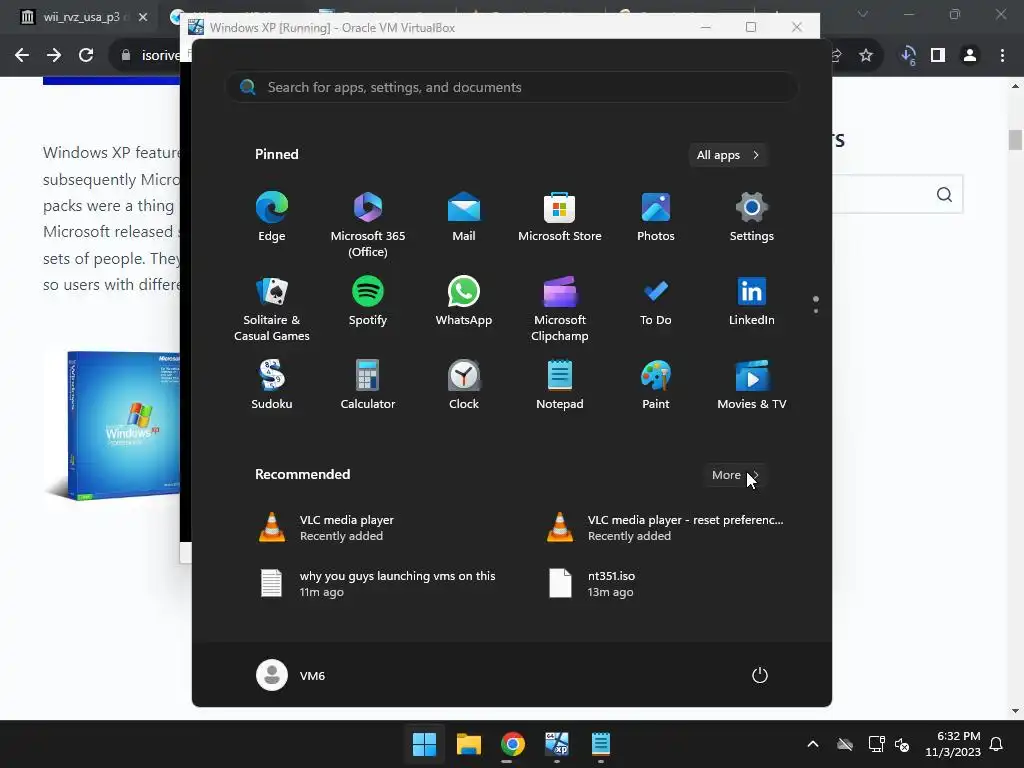Open Paint app
The width and height of the screenshot is (1024, 768).
(656, 385)
